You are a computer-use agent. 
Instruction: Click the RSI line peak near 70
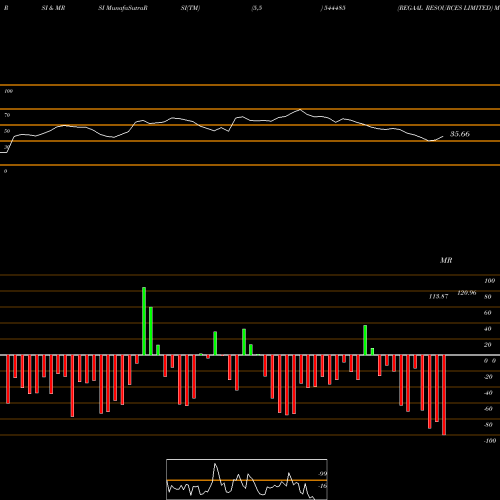(x=300, y=109)
